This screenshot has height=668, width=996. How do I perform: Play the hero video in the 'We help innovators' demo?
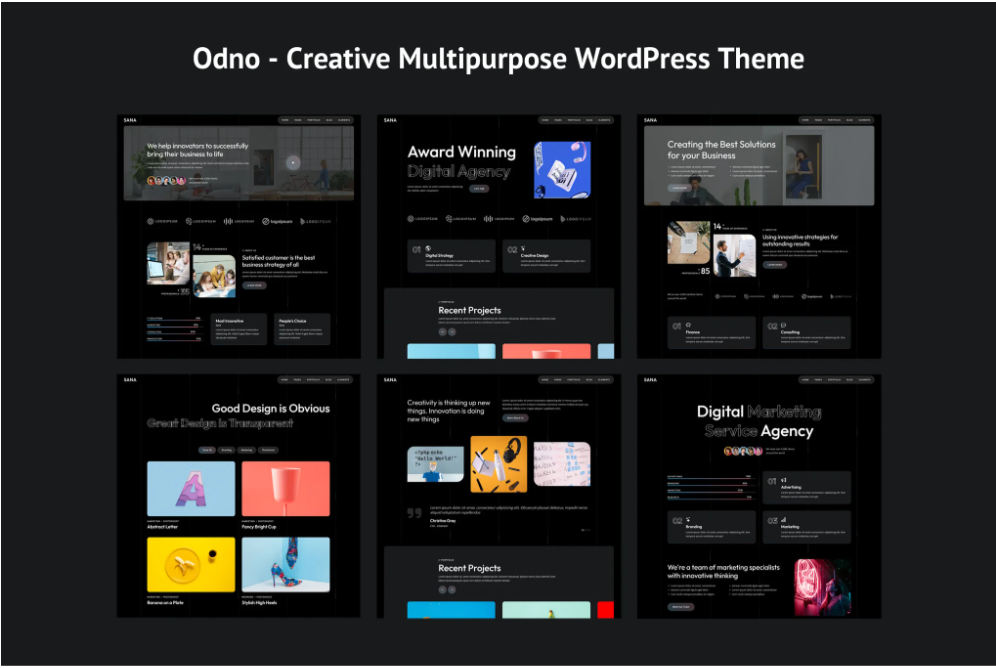[292, 163]
